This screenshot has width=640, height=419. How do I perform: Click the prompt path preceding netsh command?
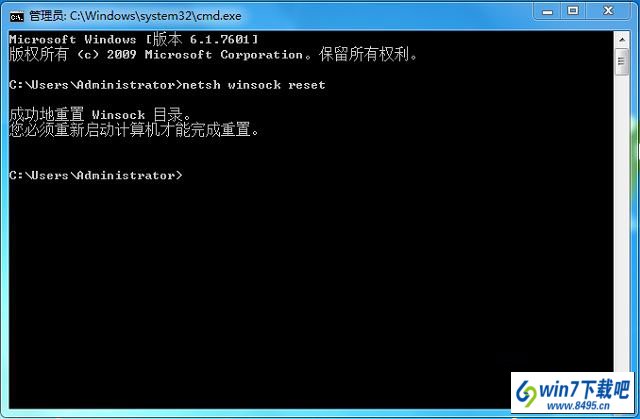coord(96,85)
